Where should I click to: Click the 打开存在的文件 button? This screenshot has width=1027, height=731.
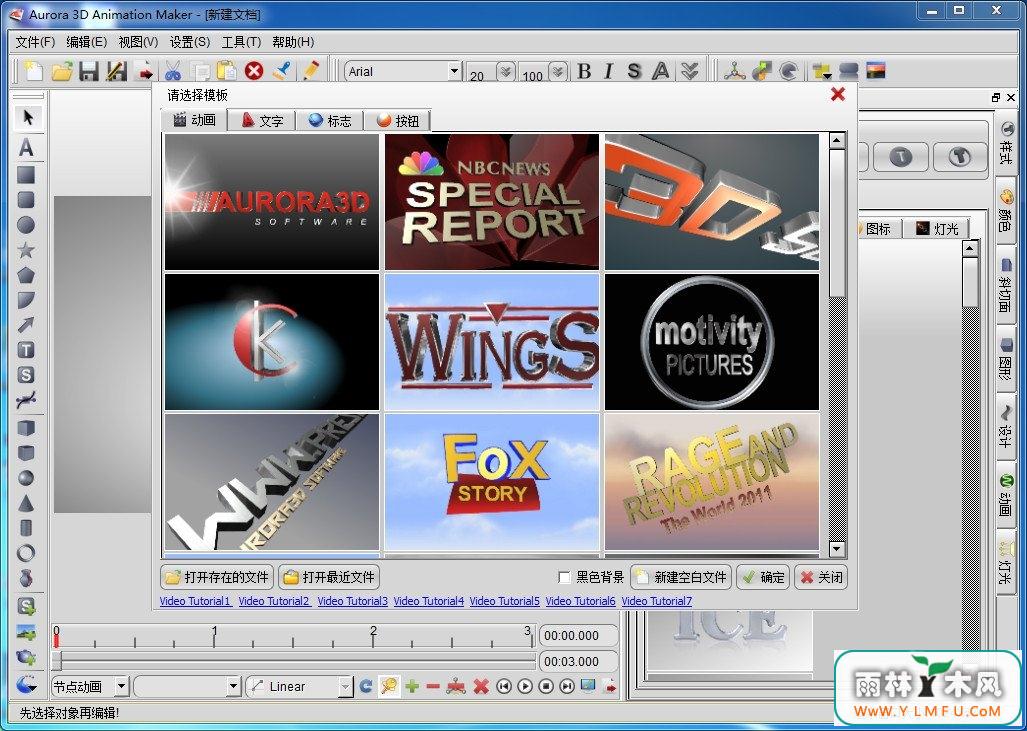click(217, 577)
